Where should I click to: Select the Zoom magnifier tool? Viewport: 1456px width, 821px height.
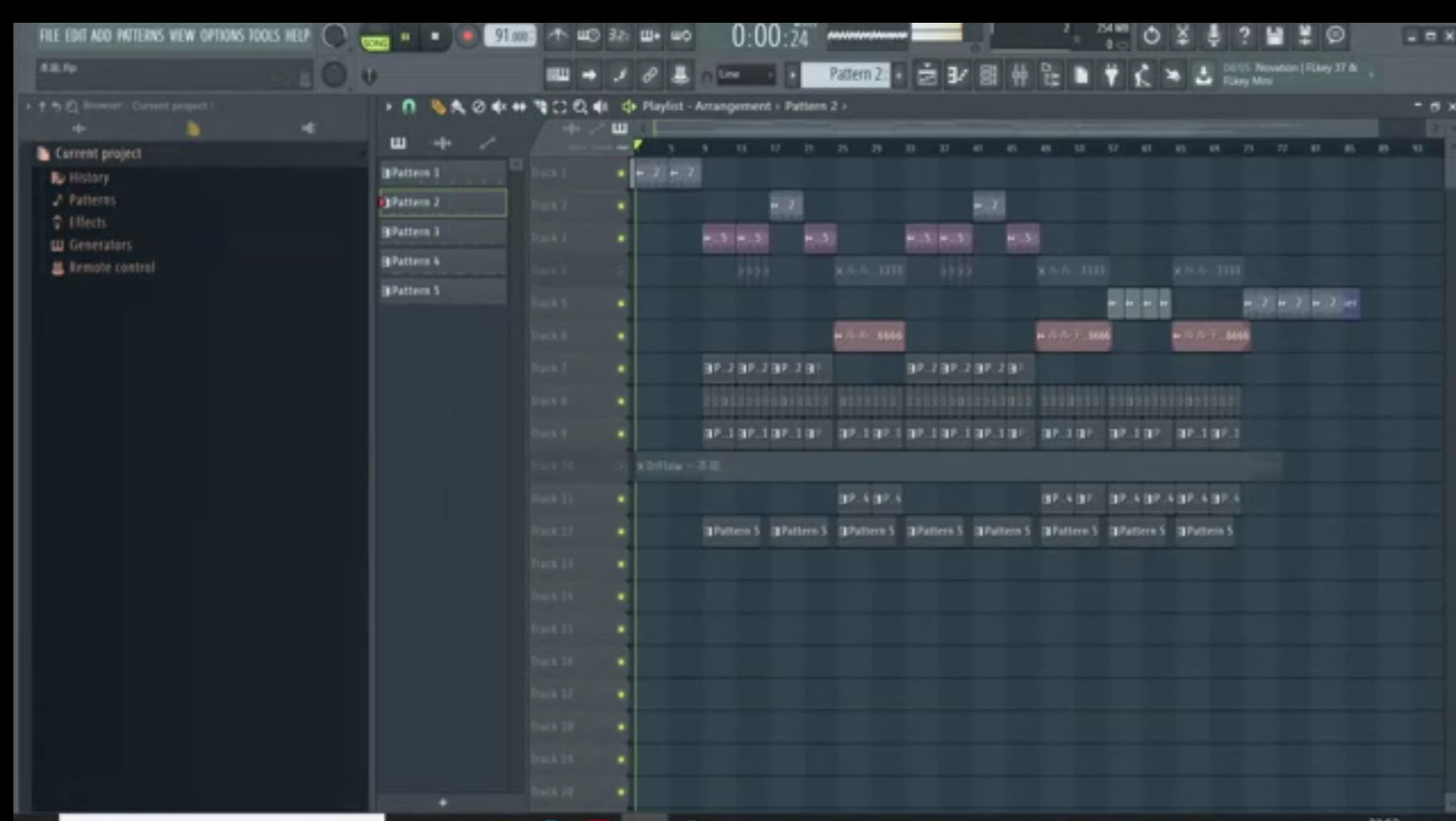pyautogui.click(x=581, y=106)
